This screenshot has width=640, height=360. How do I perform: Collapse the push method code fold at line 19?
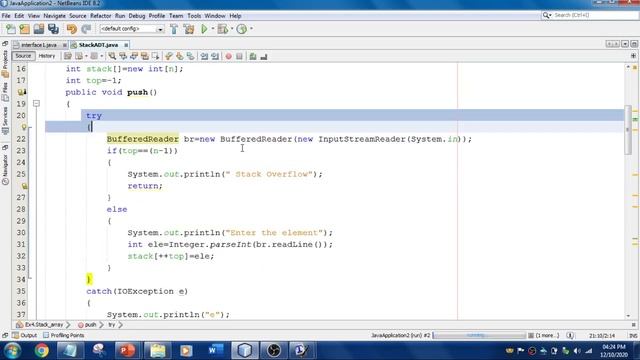point(36,104)
